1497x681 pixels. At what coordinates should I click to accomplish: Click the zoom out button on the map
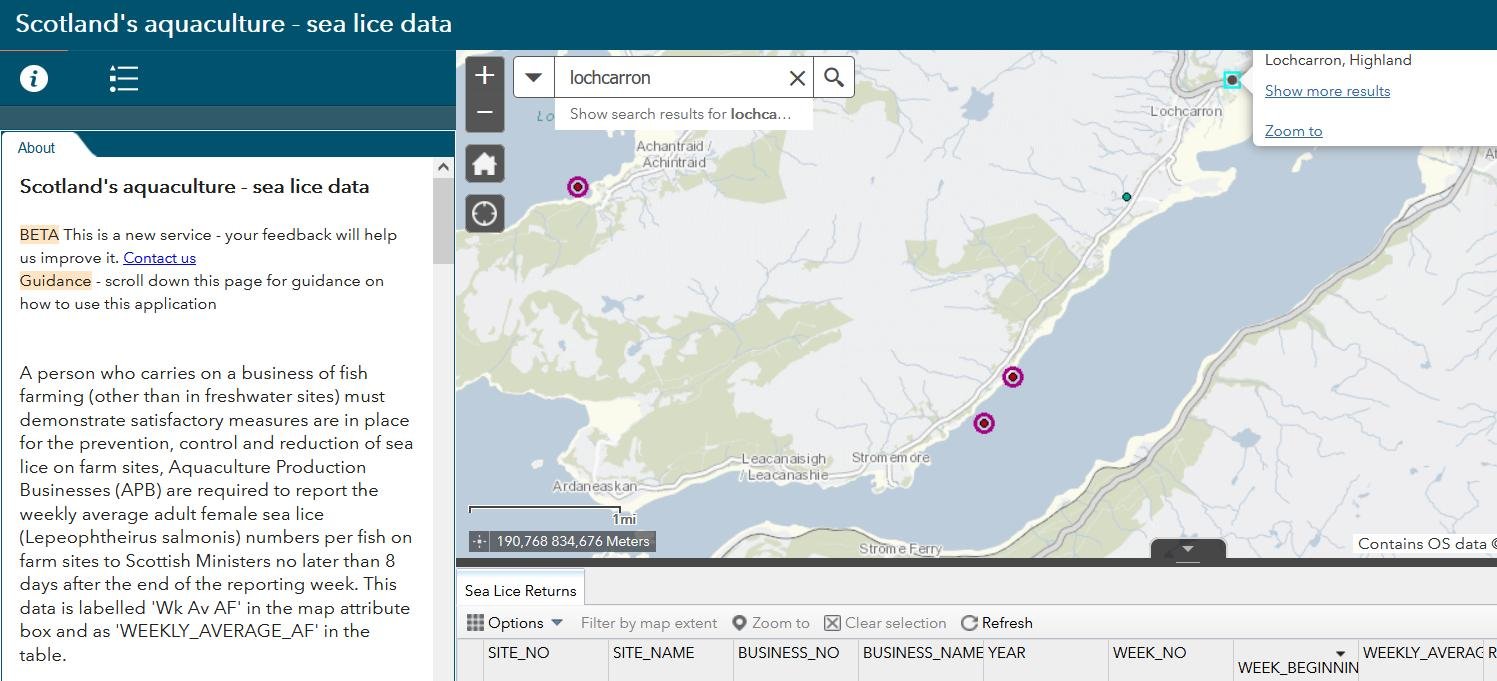(484, 113)
